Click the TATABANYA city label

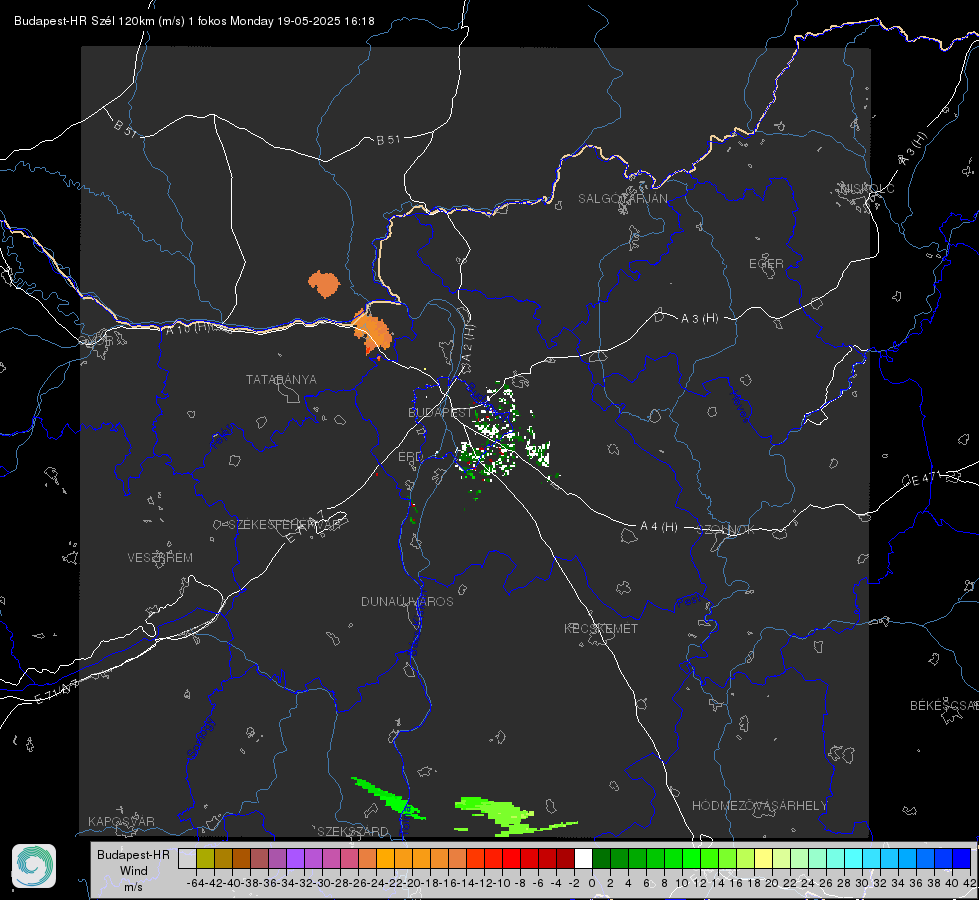(x=281, y=379)
